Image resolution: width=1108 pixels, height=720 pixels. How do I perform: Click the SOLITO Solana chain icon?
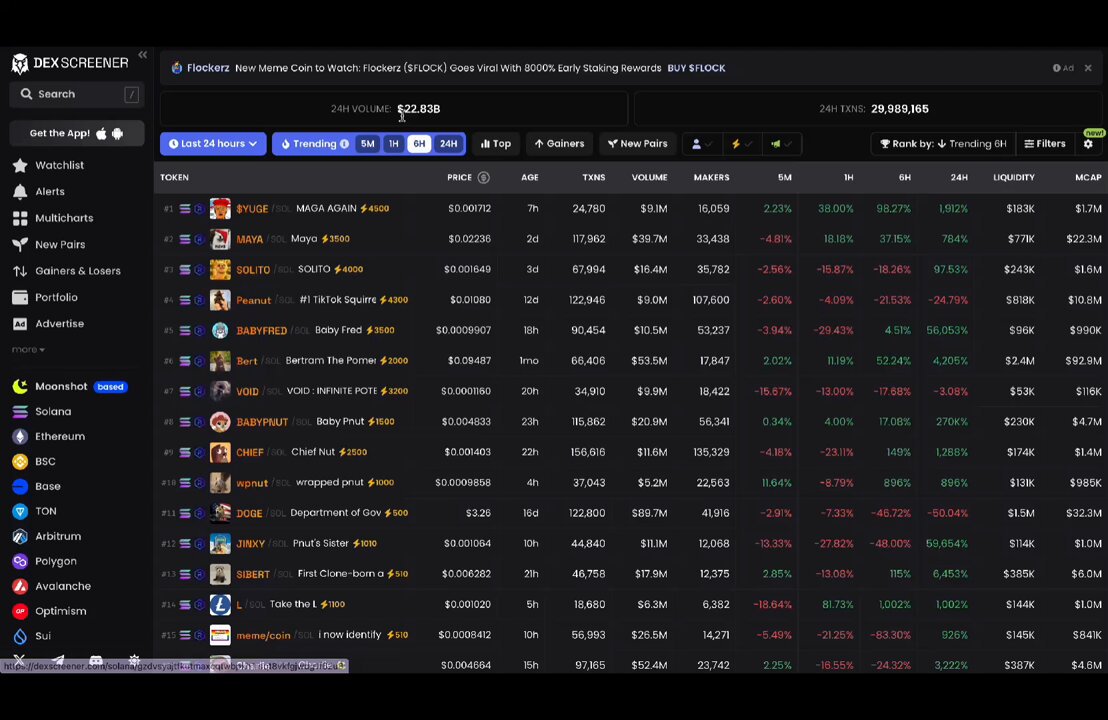(x=184, y=270)
